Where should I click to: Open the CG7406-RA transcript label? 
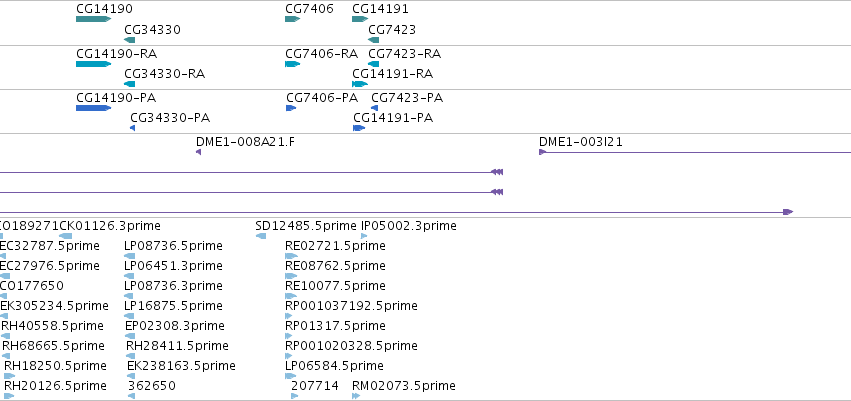click(x=321, y=54)
